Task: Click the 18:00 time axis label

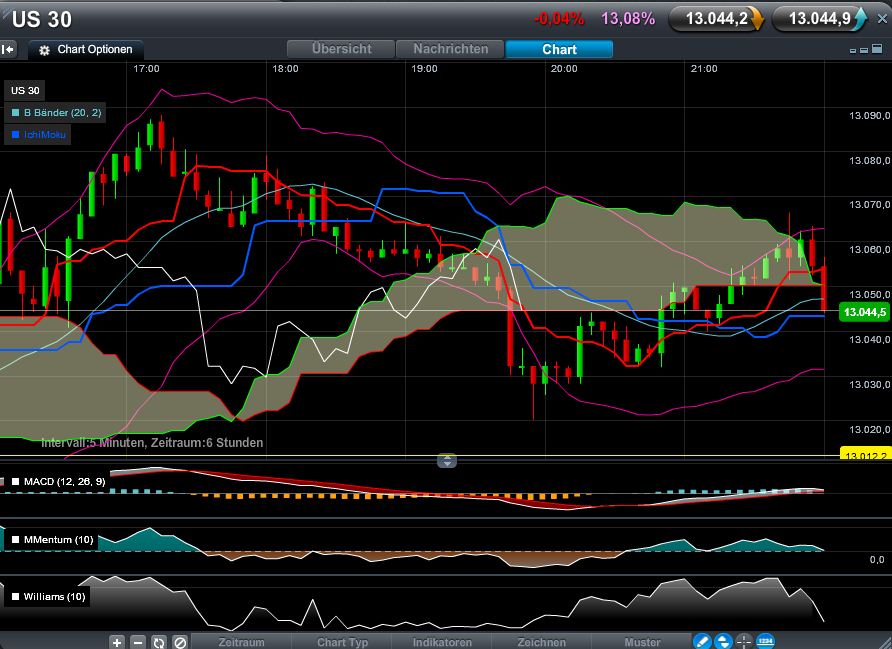Action: click(x=285, y=69)
